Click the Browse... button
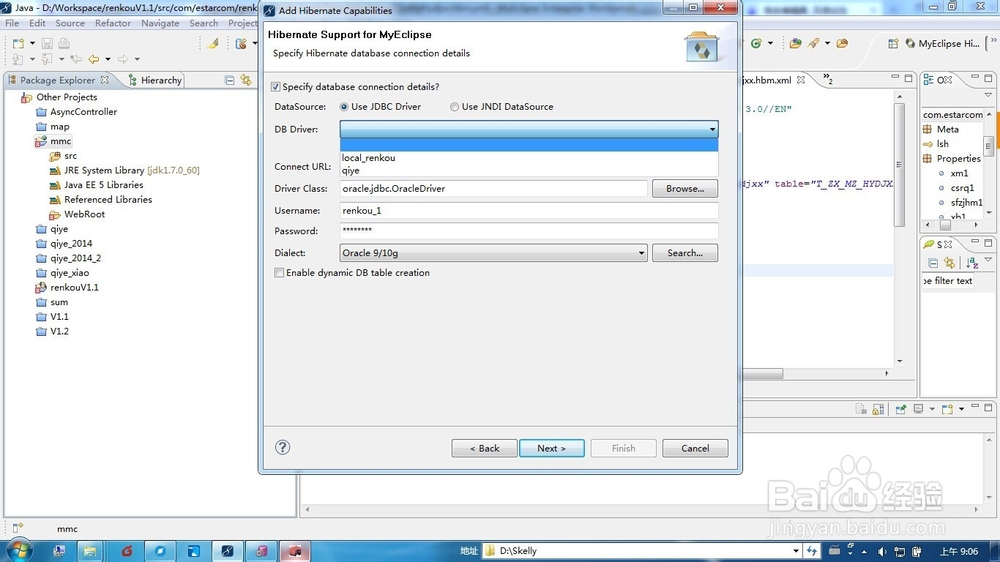 coord(684,188)
